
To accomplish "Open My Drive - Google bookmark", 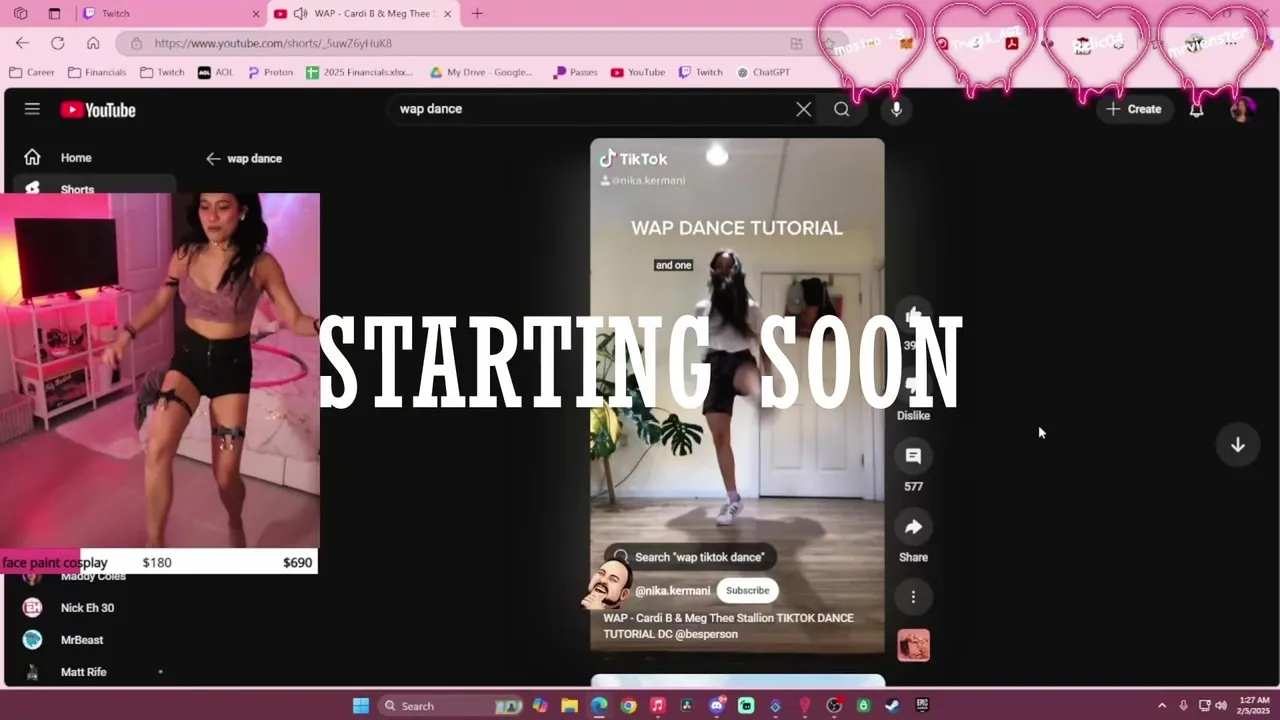I will point(481,72).
